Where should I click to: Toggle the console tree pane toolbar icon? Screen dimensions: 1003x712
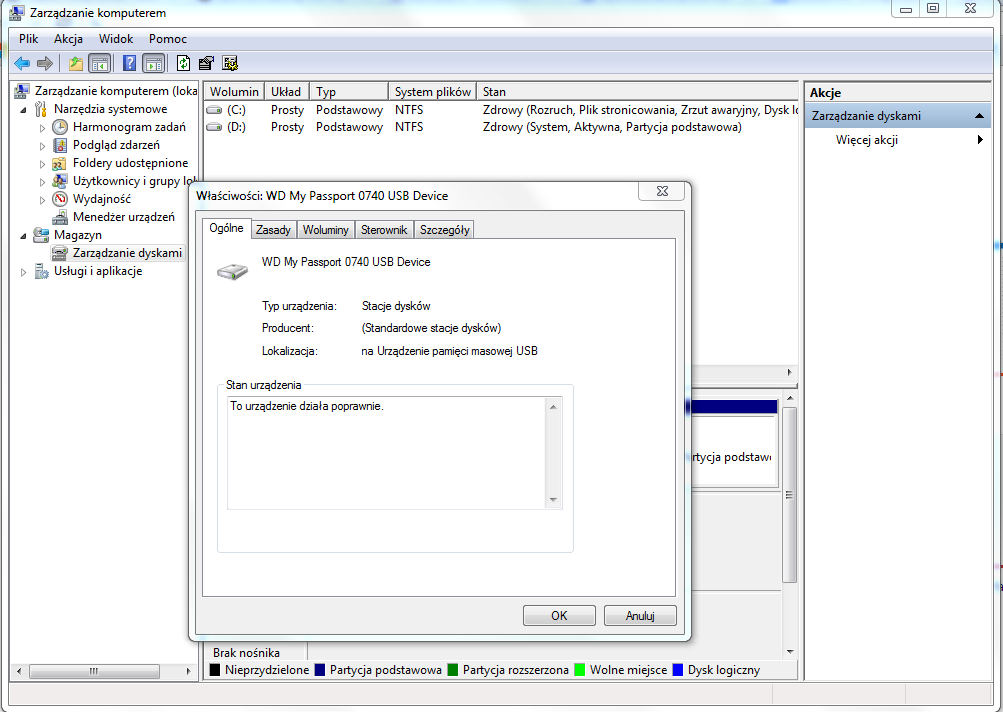pyautogui.click(x=100, y=63)
